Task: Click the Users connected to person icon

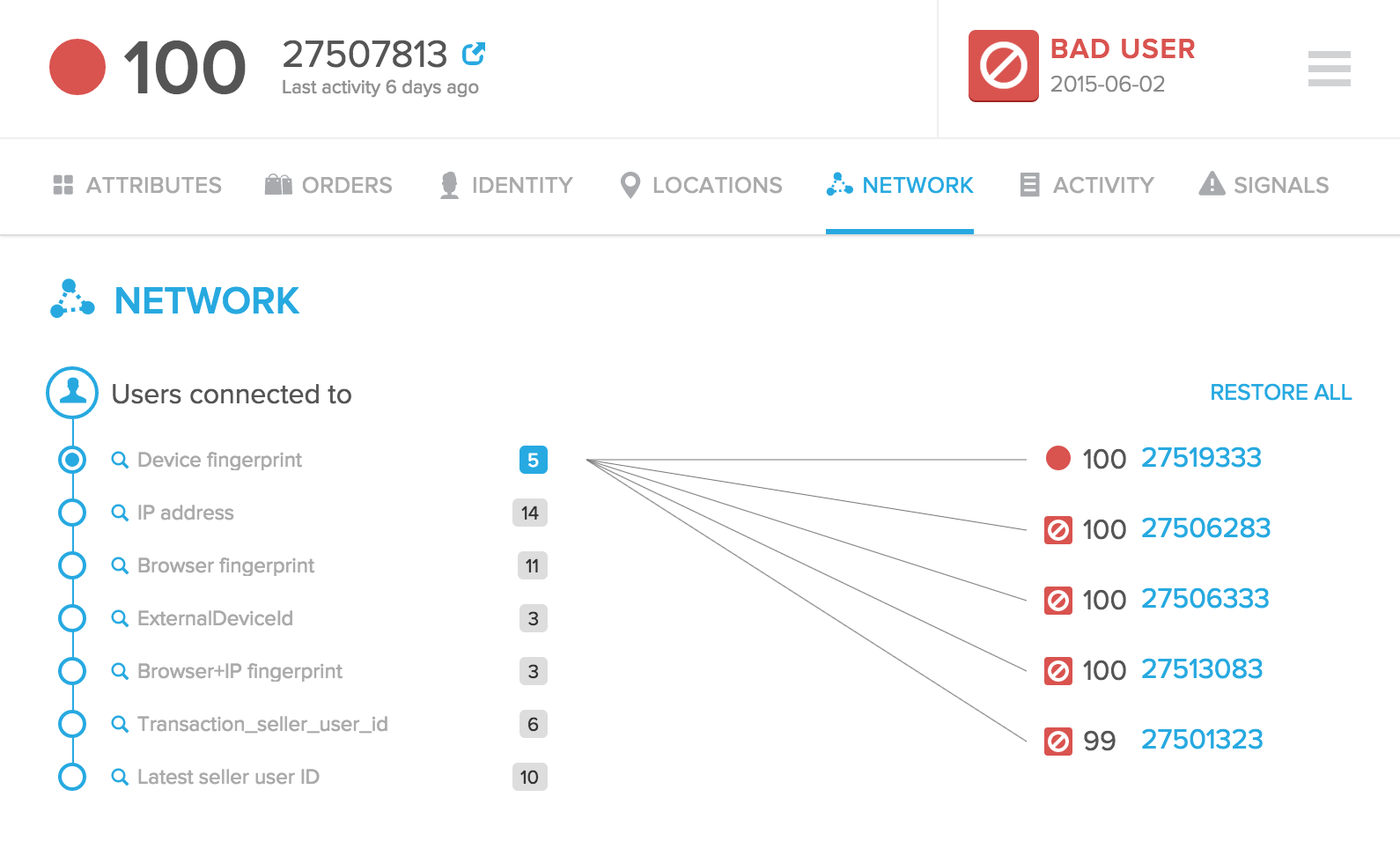Action: 72,393
